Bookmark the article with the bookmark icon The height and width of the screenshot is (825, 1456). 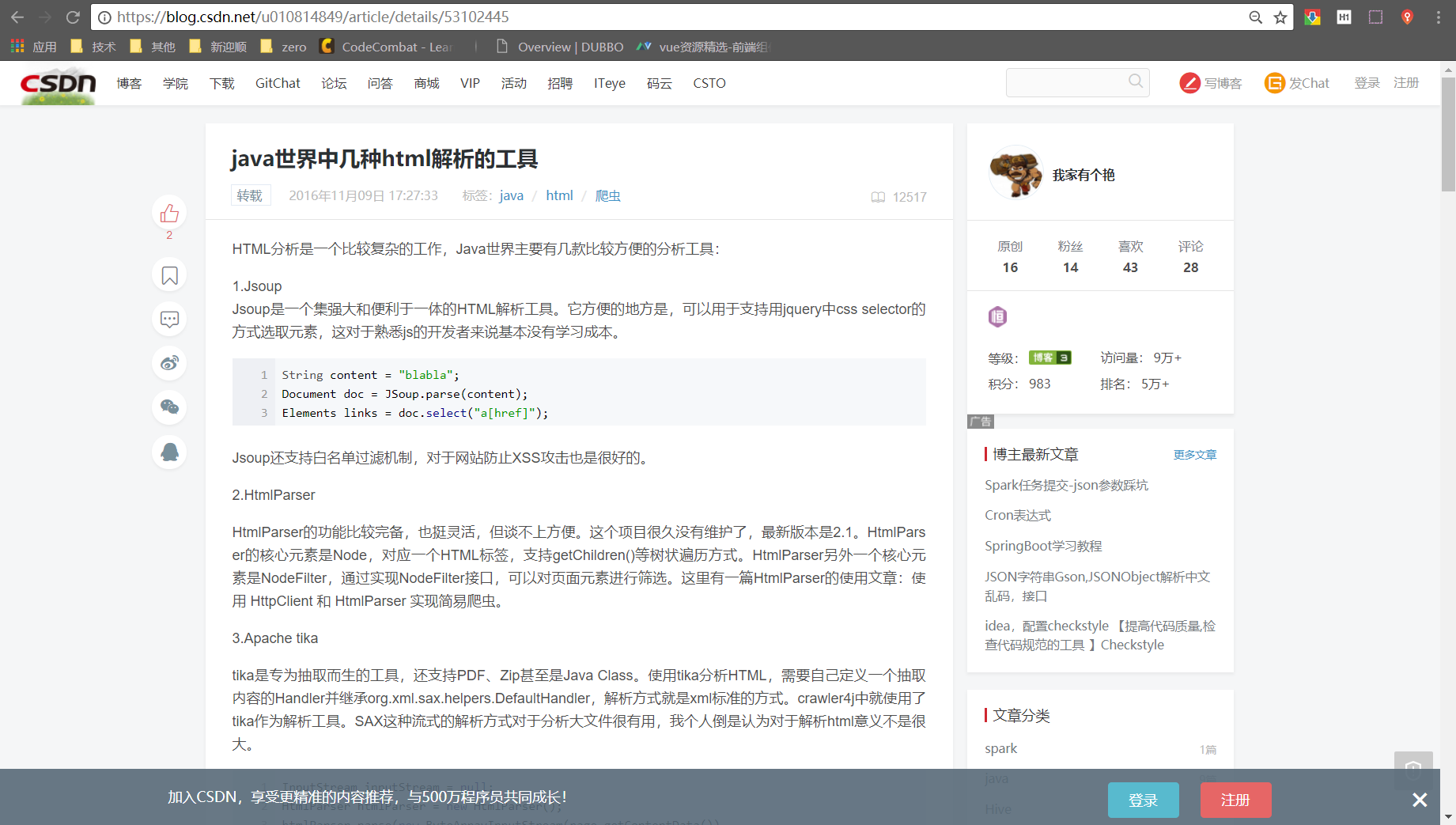[x=169, y=275]
